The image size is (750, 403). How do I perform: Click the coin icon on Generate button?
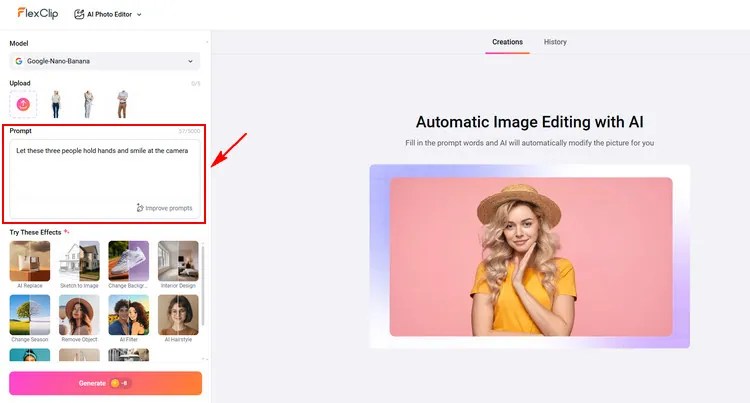[x=115, y=383]
